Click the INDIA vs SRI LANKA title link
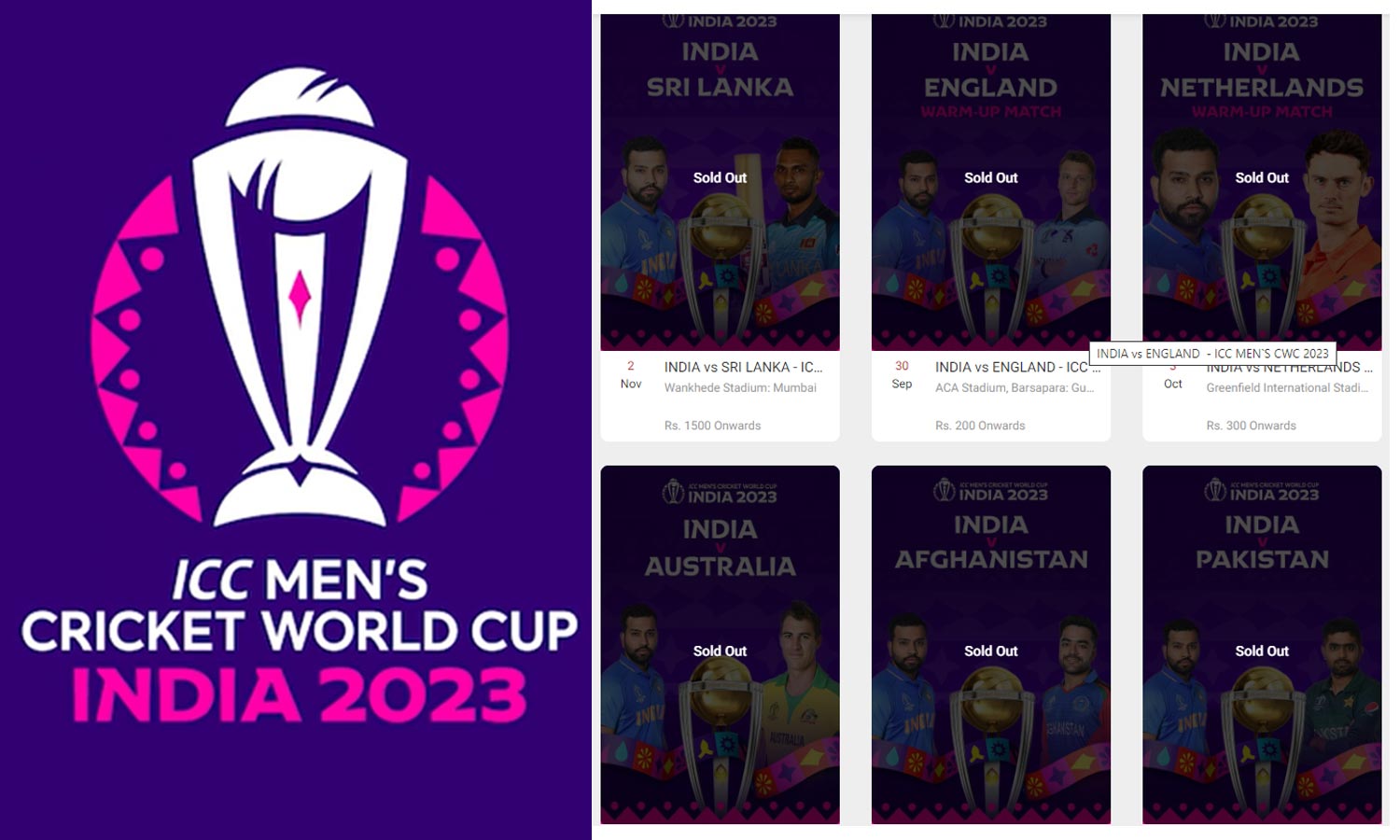Image resolution: width=1400 pixels, height=840 pixels. coord(743,367)
